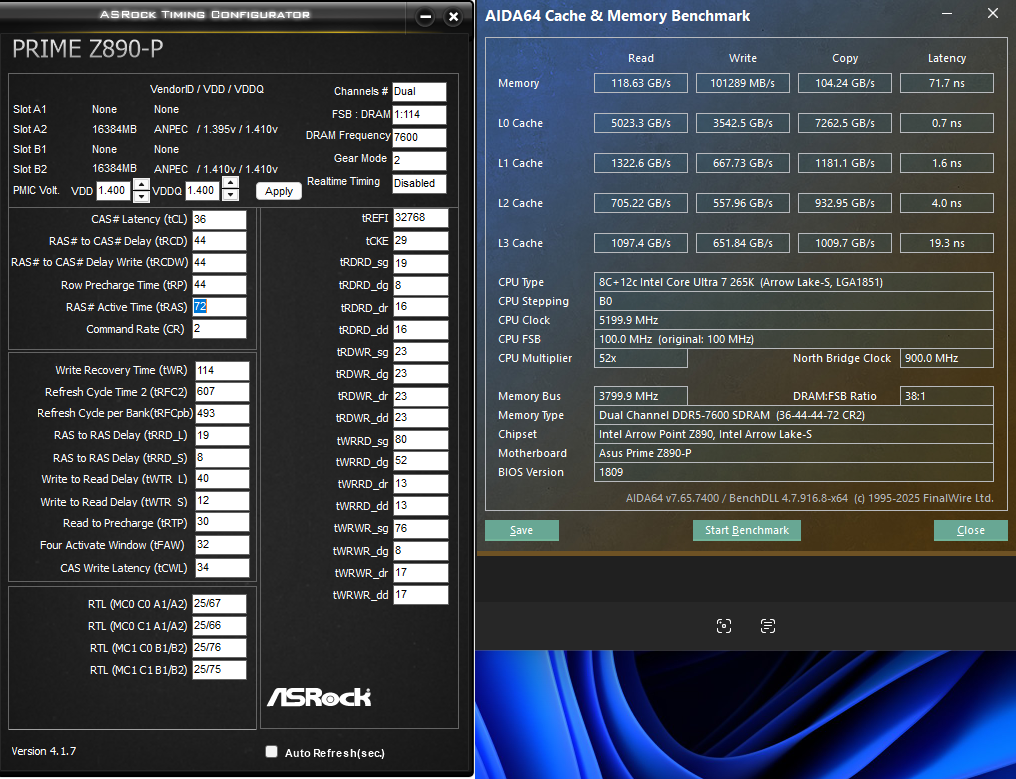Click the Memory Read result 118.63 GB/s
Image resolution: width=1016 pixels, height=779 pixels.
[641, 83]
